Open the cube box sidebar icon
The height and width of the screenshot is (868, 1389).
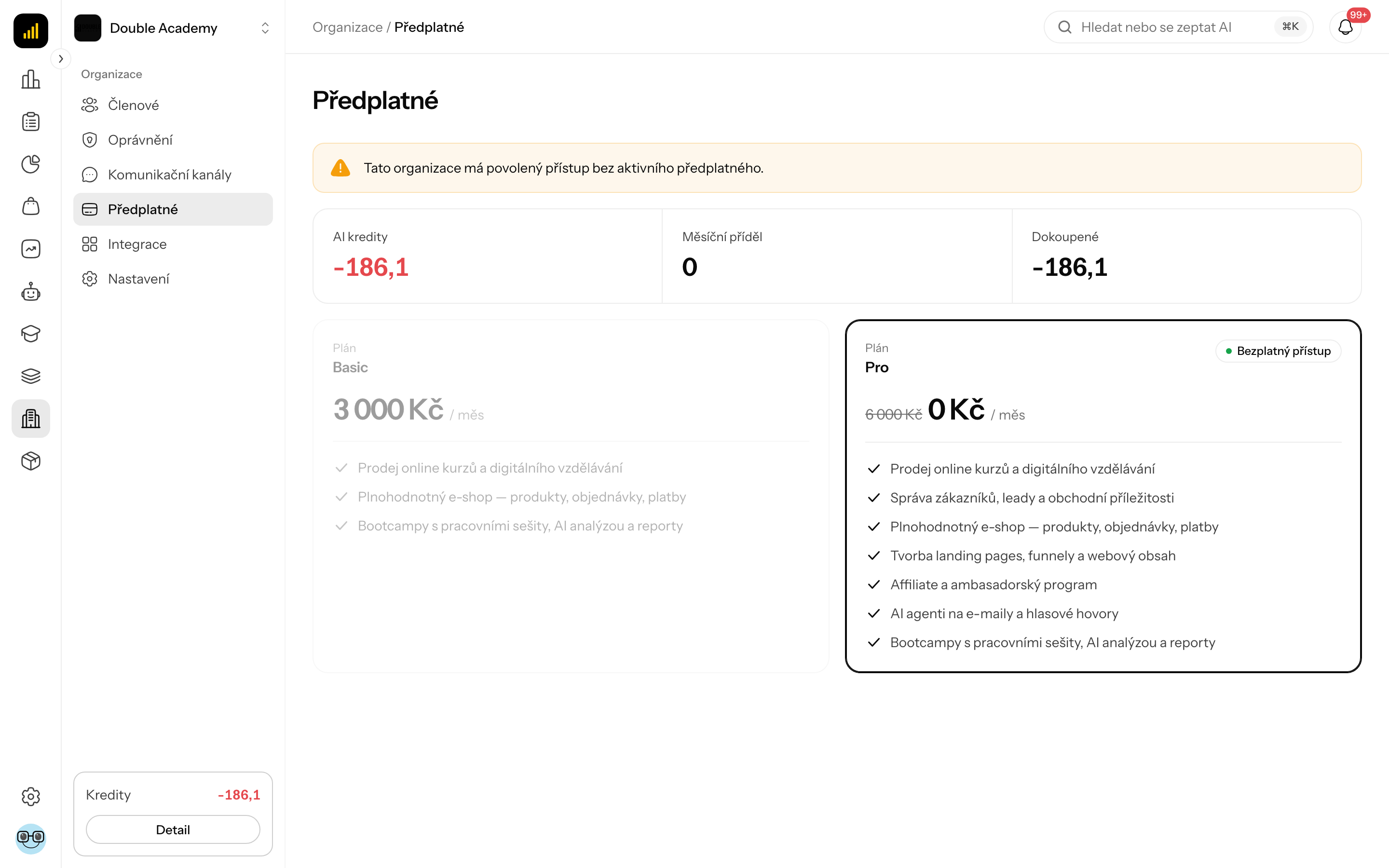[x=30, y=461]
